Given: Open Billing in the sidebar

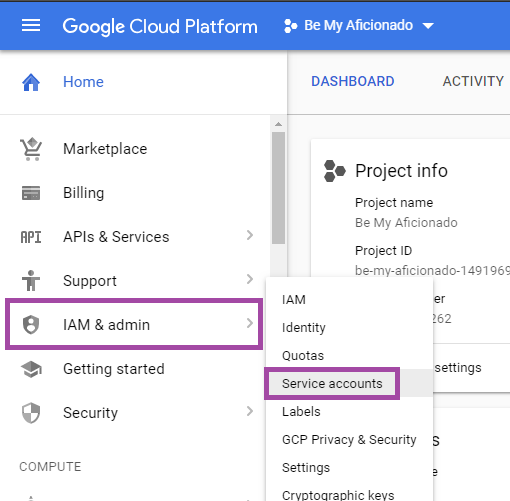Looking at the screenshot, I should pos(84,193).
